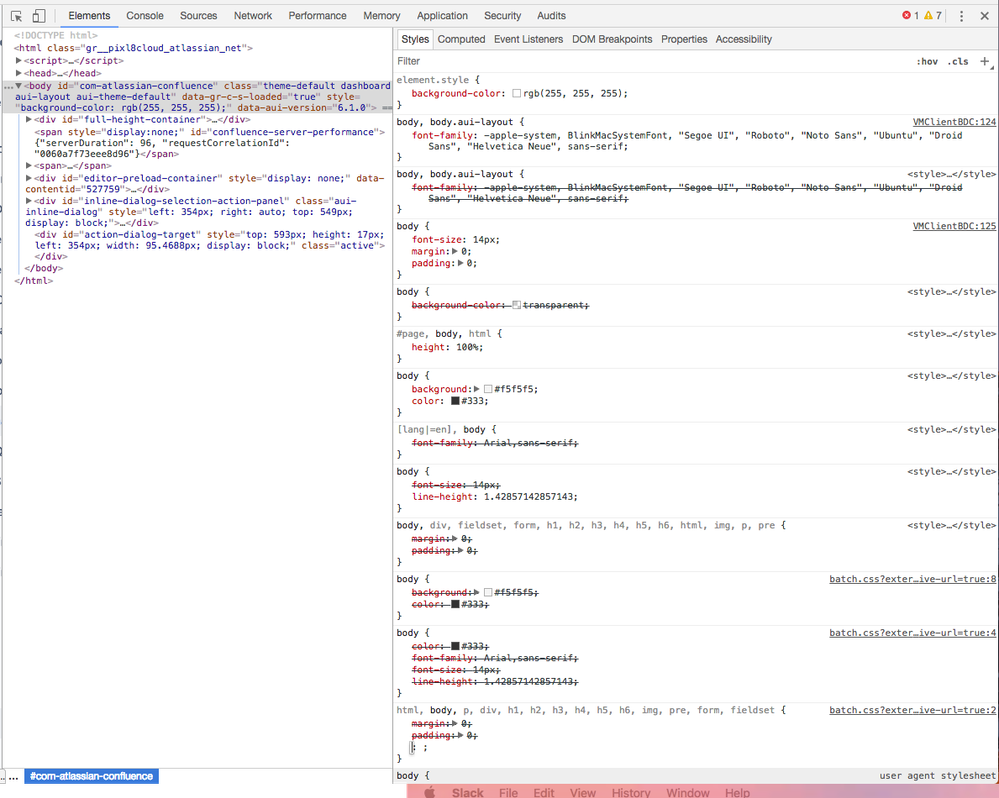Open the VMClientBDC:124 source link
Image resolution: width=999 pixels, height=798 pixels.
click(954, 122)
